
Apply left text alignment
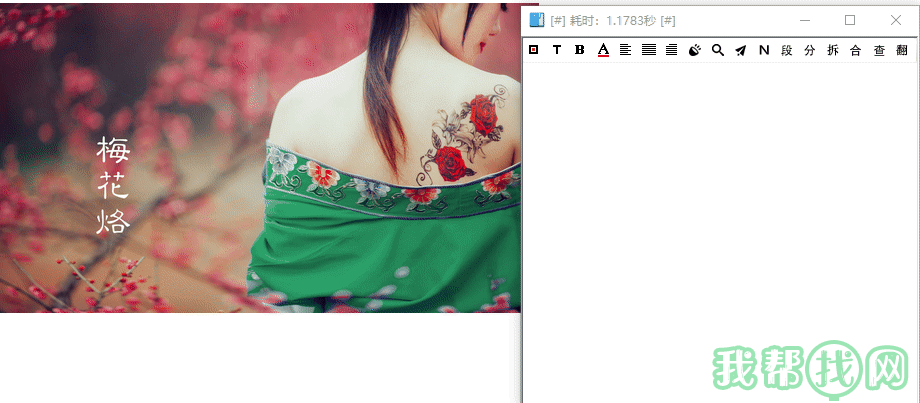click(x=625, y=50)
